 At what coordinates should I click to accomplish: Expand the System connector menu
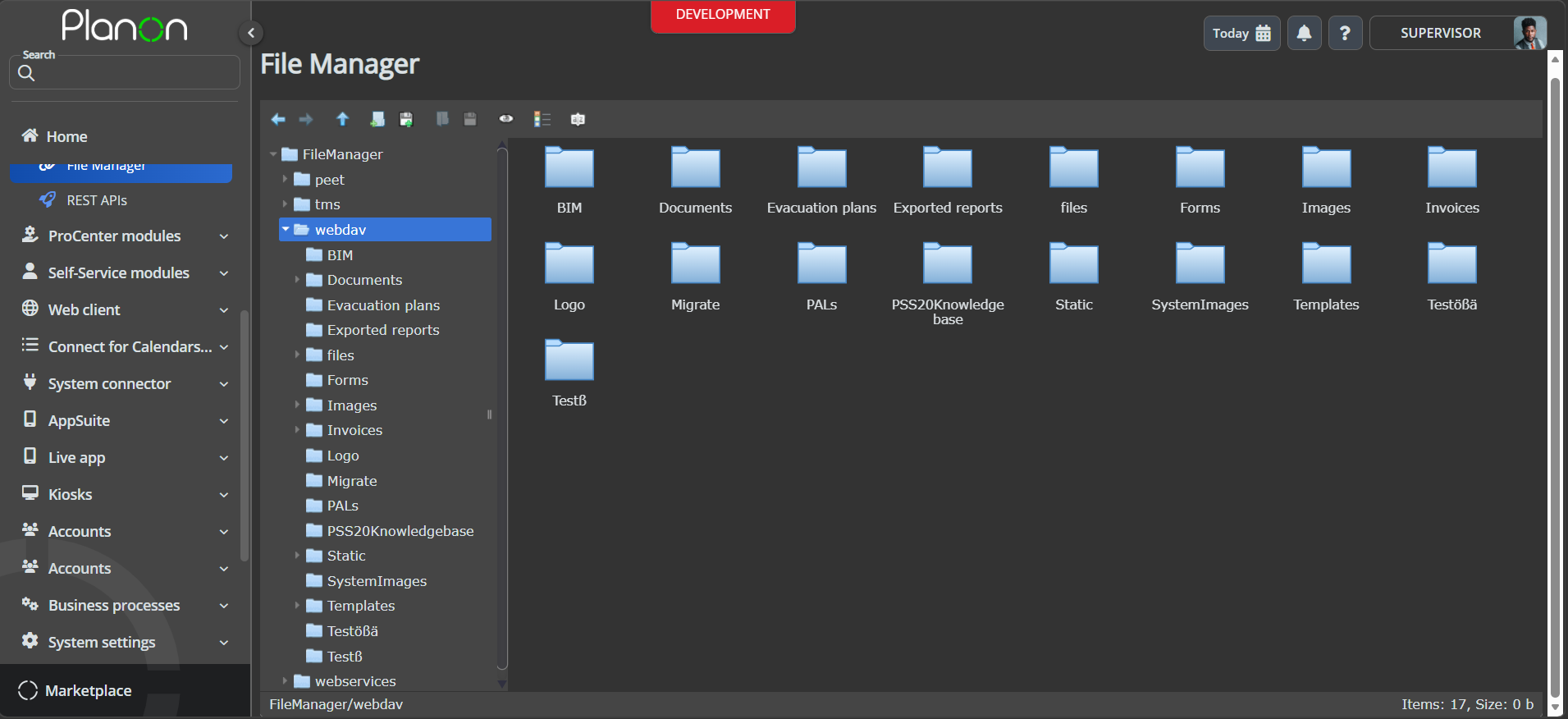(125, 384)
